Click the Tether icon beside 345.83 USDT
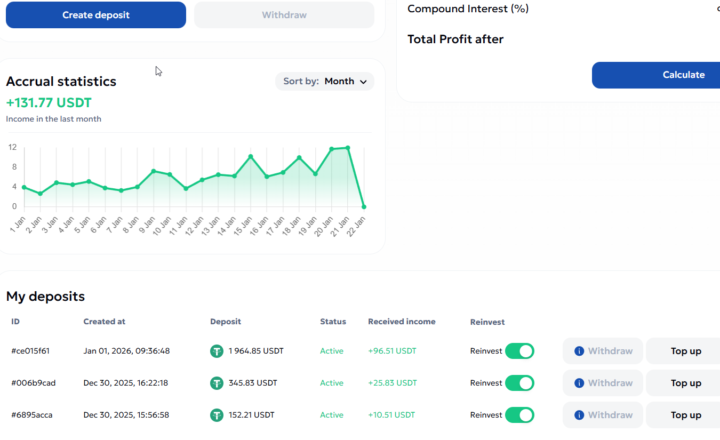720x440 pixels. pyautogui.click(x=217, y=383)
